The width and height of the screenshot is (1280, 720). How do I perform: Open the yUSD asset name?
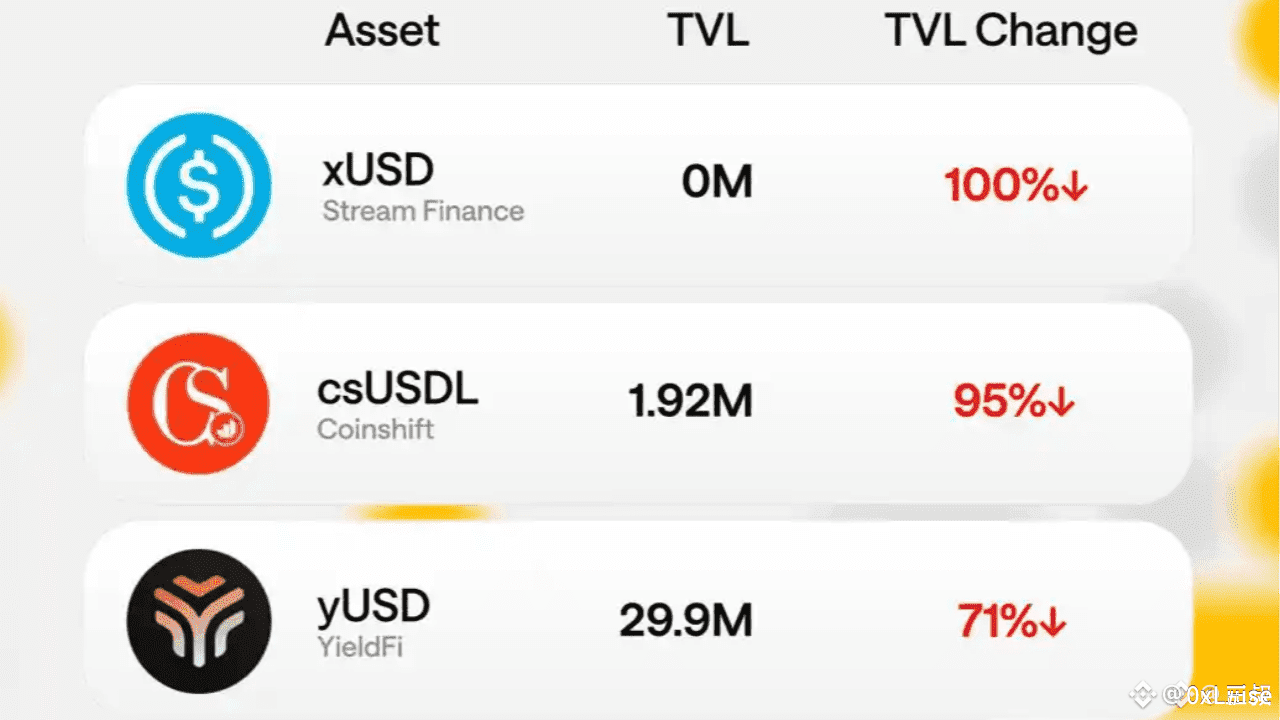point(373,607)
